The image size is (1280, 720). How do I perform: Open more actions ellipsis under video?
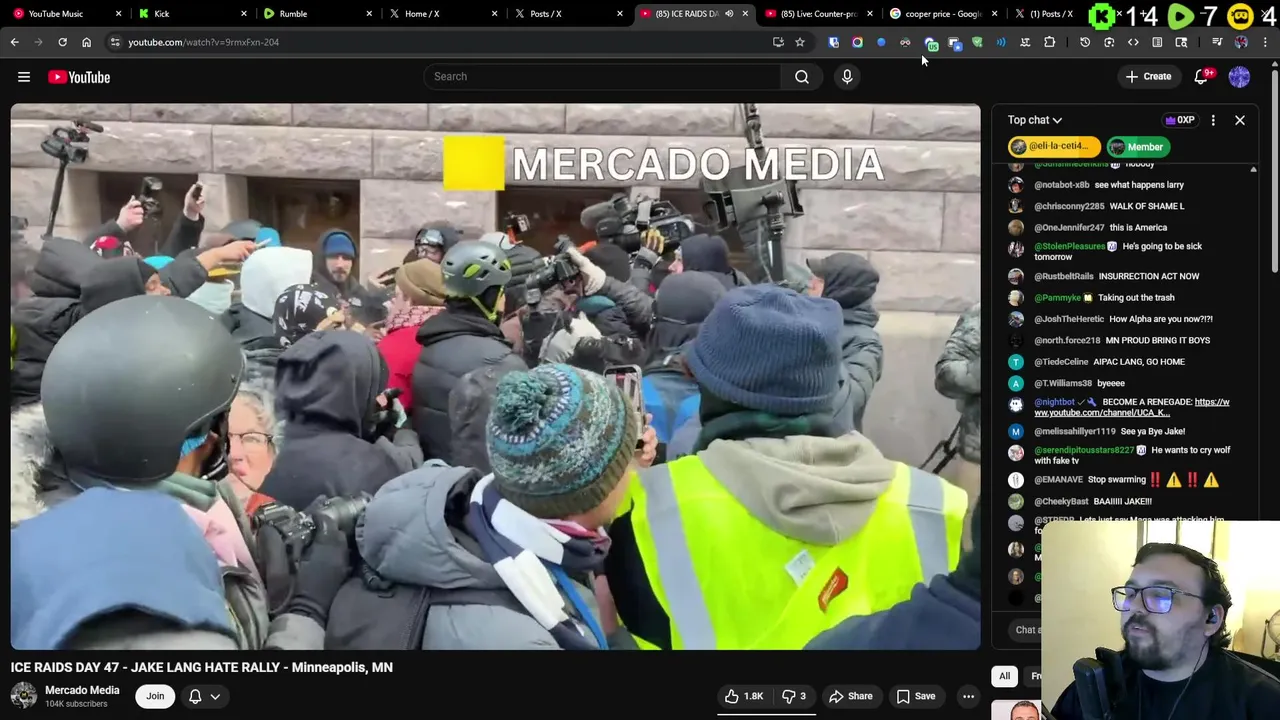pyautogui.click(x=968, y=696)
